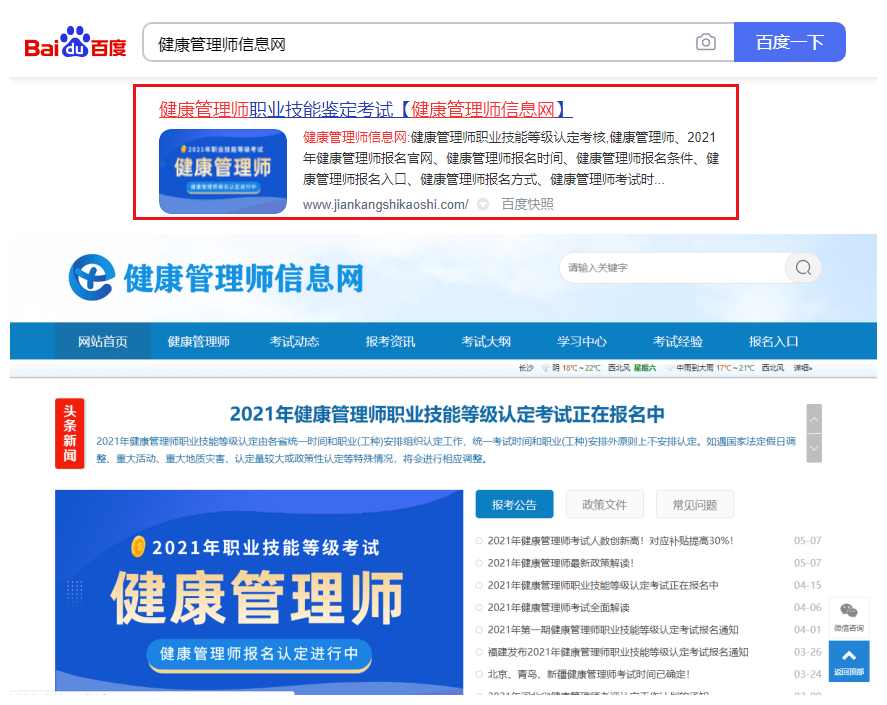Viewport: 887px width, 705px height.
Task: Click the 微信咨询 WeChat icon
Action: [849, 617]
